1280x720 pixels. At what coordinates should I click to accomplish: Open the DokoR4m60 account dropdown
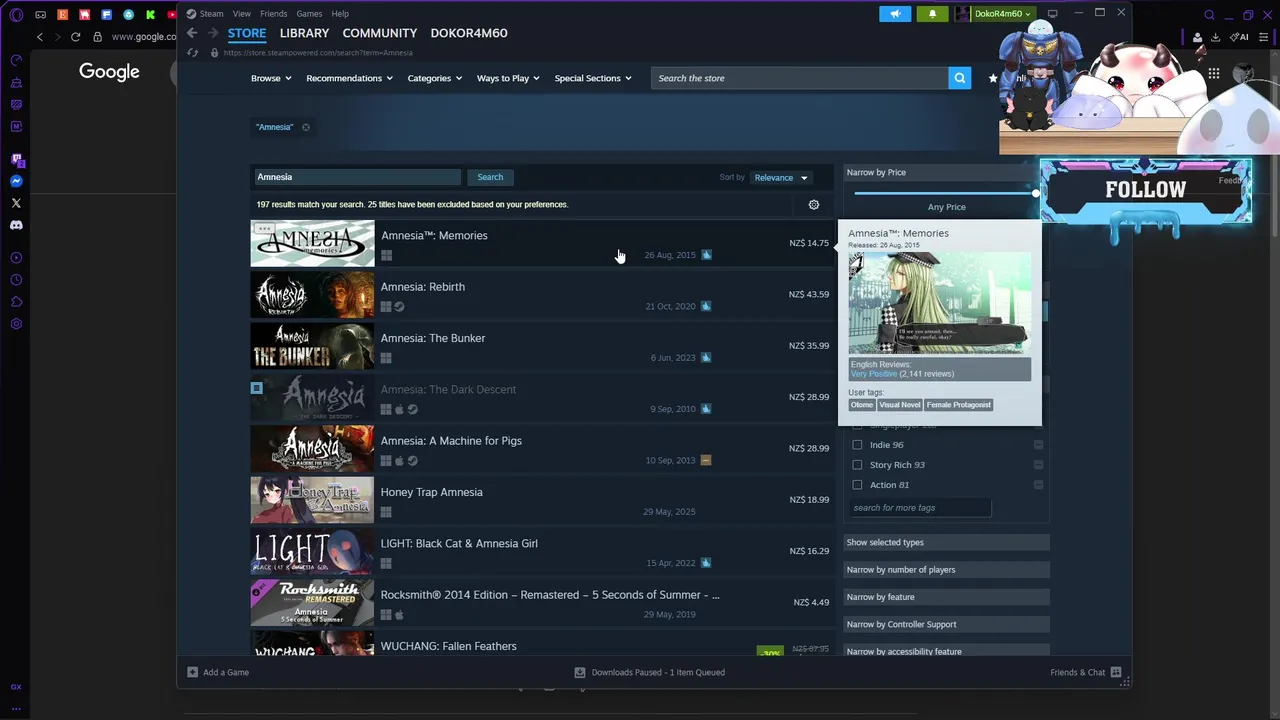[994, 14]
